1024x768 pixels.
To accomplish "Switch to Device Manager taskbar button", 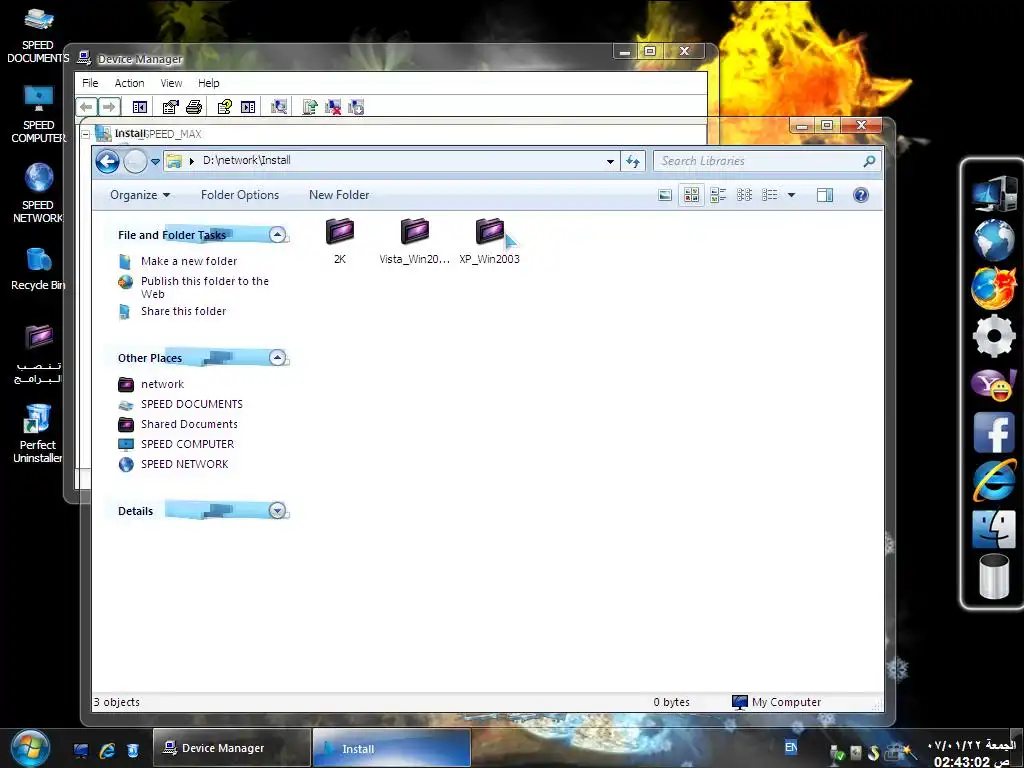I will pos(231,748).
